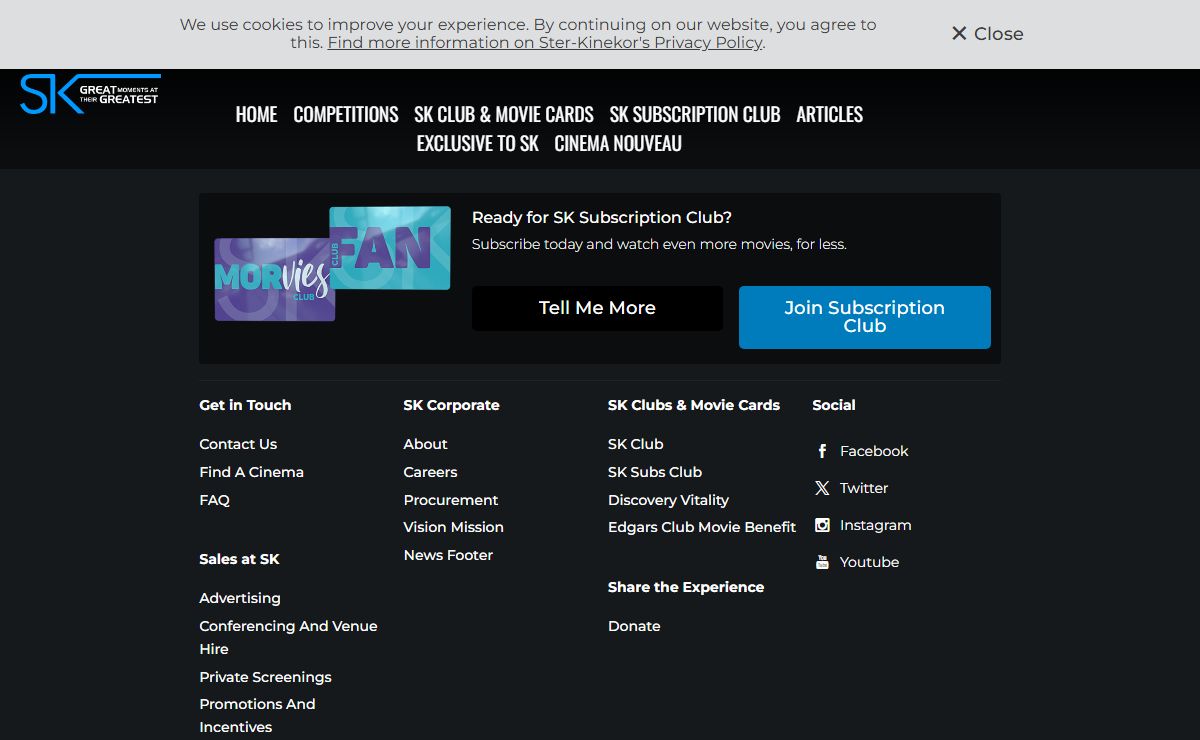Click the Facebook text link
Viewport: 1200px width, 740px height.
click(874, 451)
